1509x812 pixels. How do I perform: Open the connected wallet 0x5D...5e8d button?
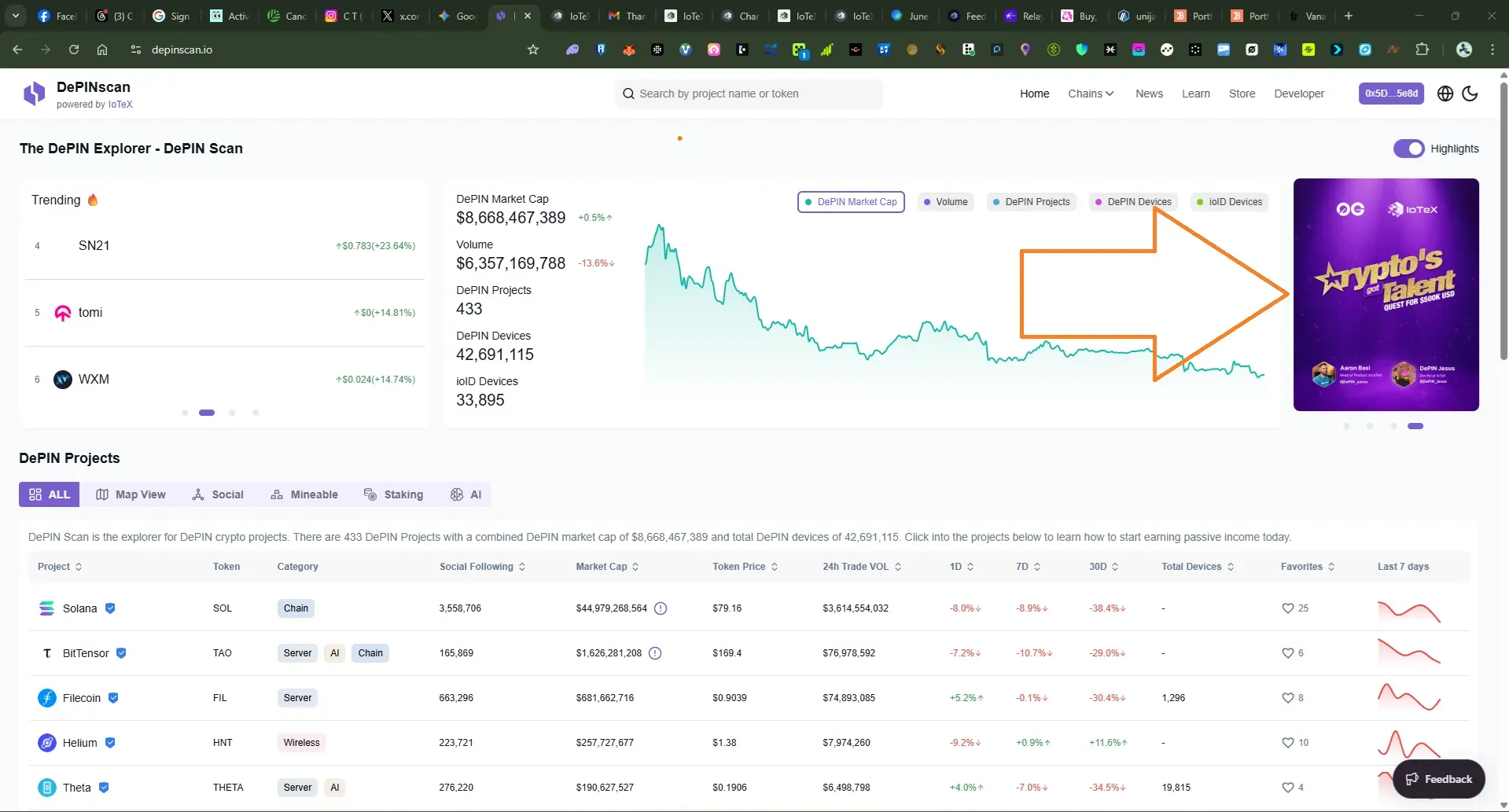coord(1391,94)
